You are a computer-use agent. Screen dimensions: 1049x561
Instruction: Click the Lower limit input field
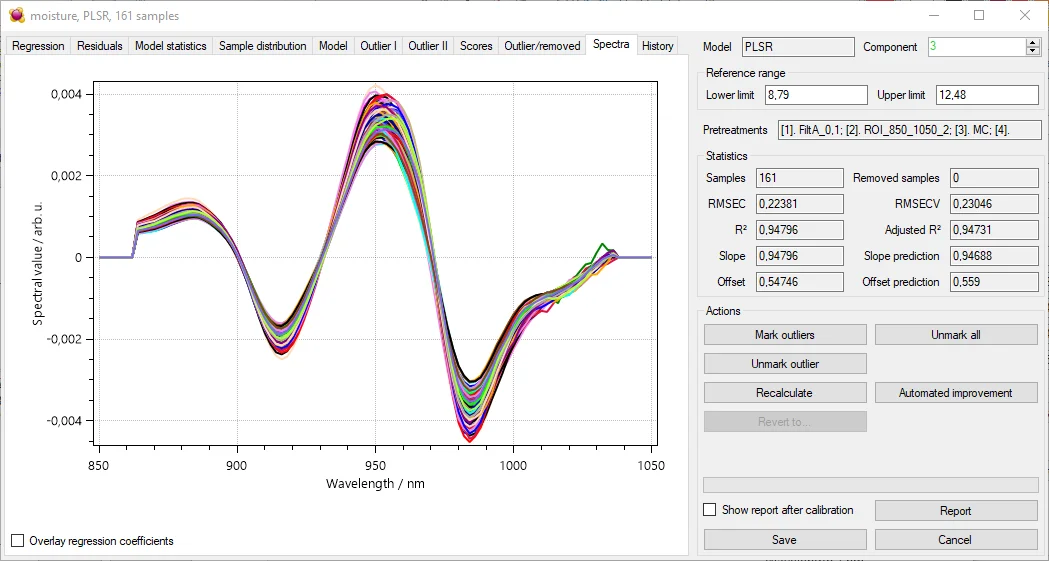(x=815, y=95)
